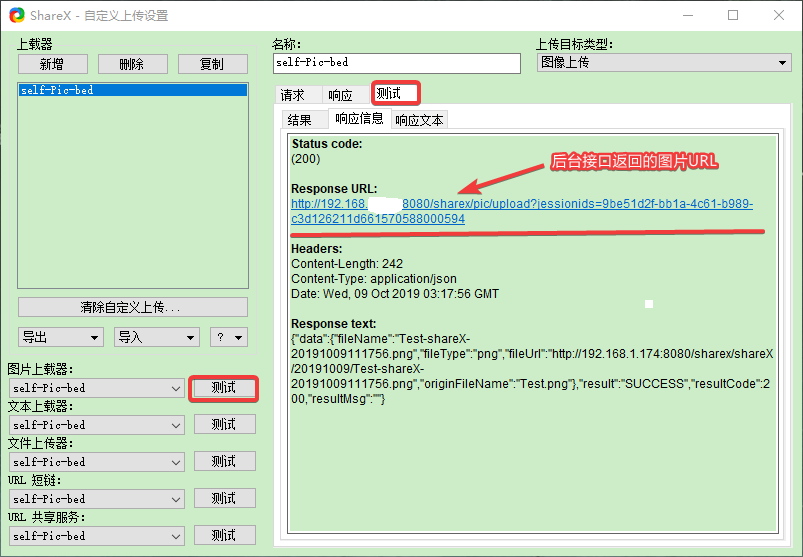
Task: Click the Status code: heading
Action: click(327, 144)
